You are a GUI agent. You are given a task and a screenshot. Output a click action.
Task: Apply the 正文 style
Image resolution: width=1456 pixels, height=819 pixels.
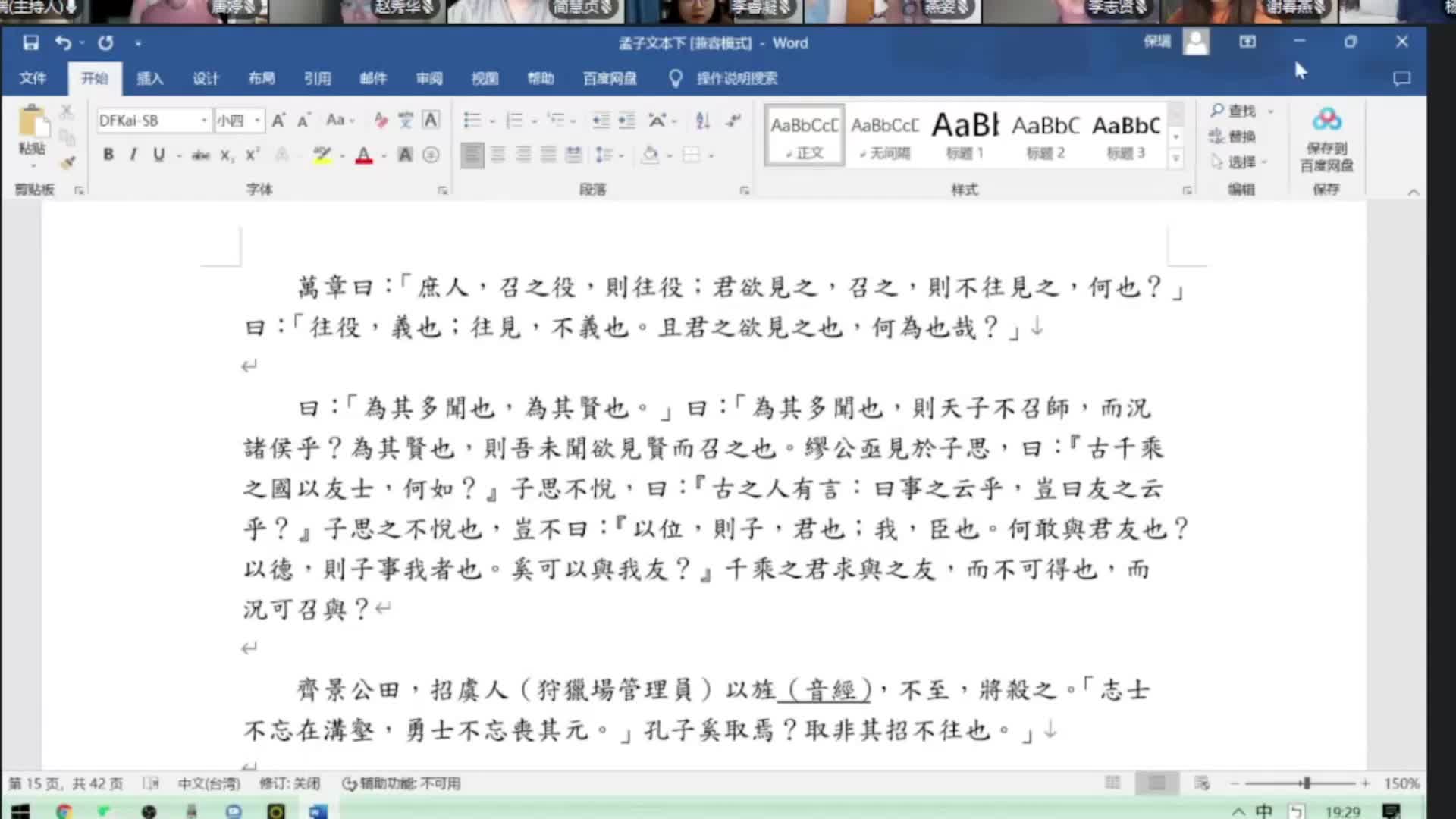pyautogui.click(x=805, y=136)
